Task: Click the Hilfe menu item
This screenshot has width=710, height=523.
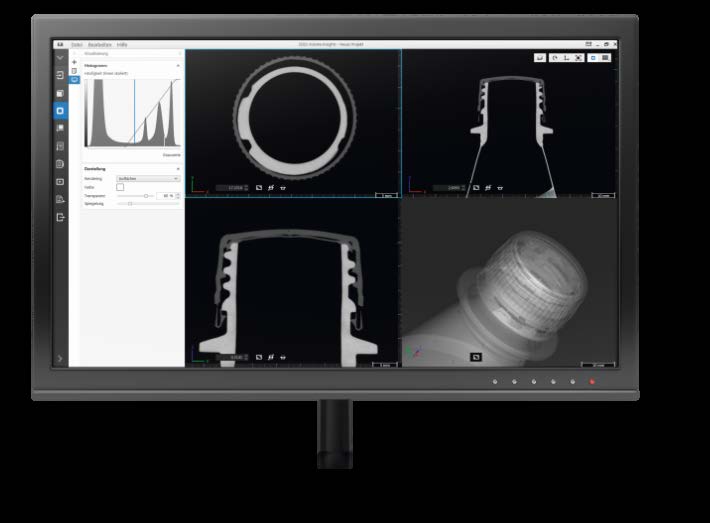Action: pos(122,44)
